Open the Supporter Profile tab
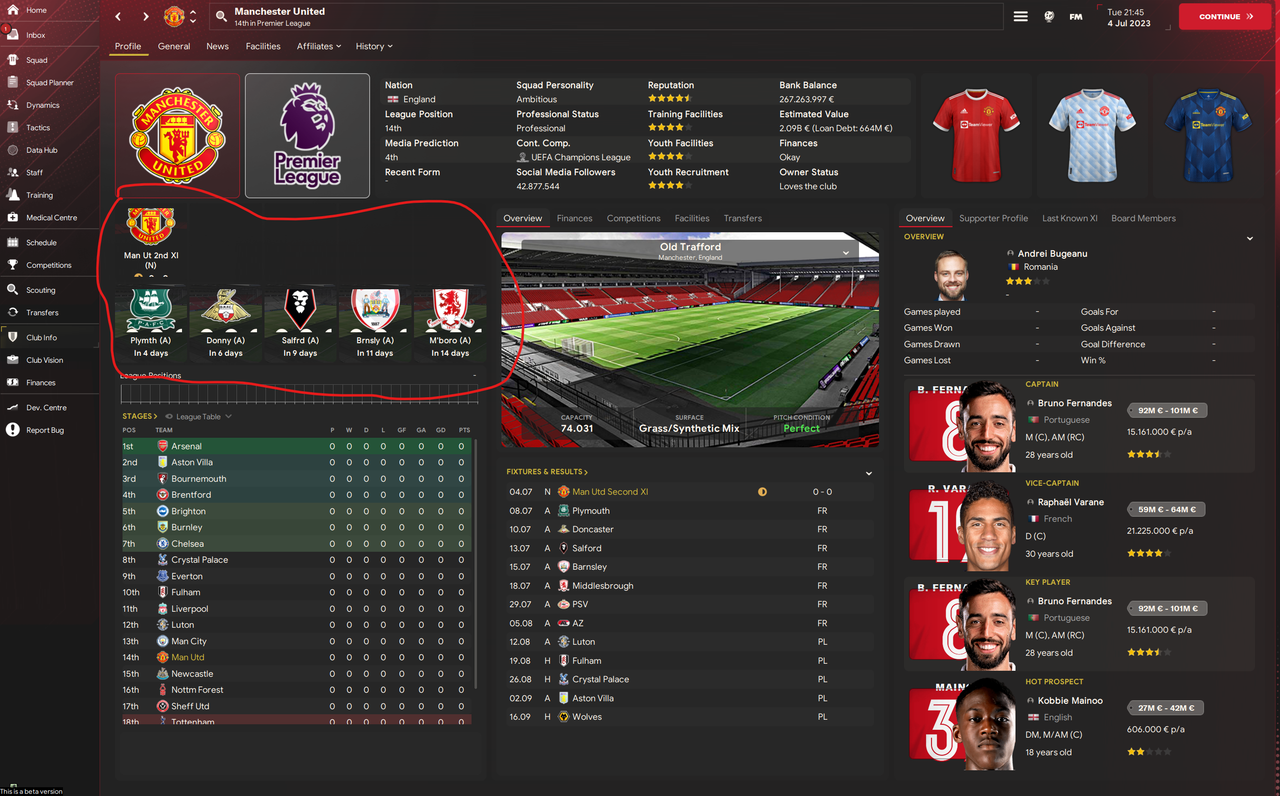Image resolution: width=1280 pixels, height=796 pixels. click(993, 218)
